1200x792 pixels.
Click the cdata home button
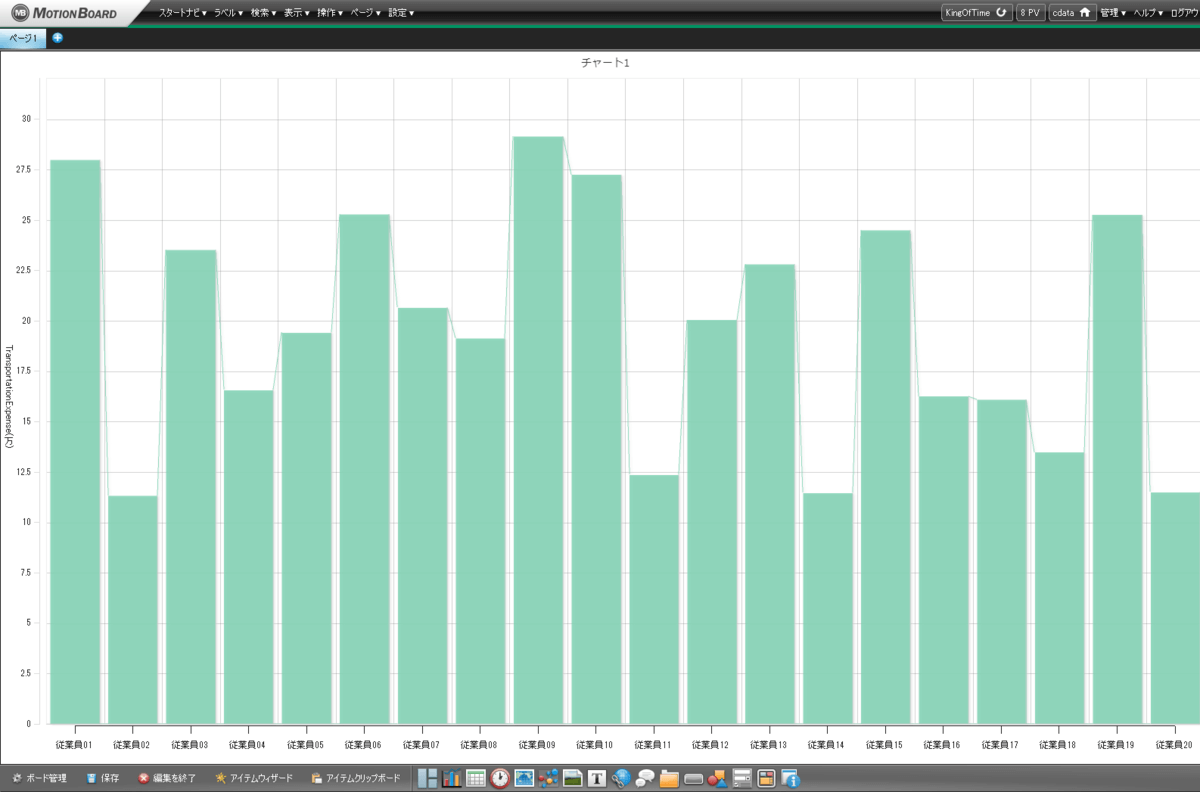click(1071, 13)
